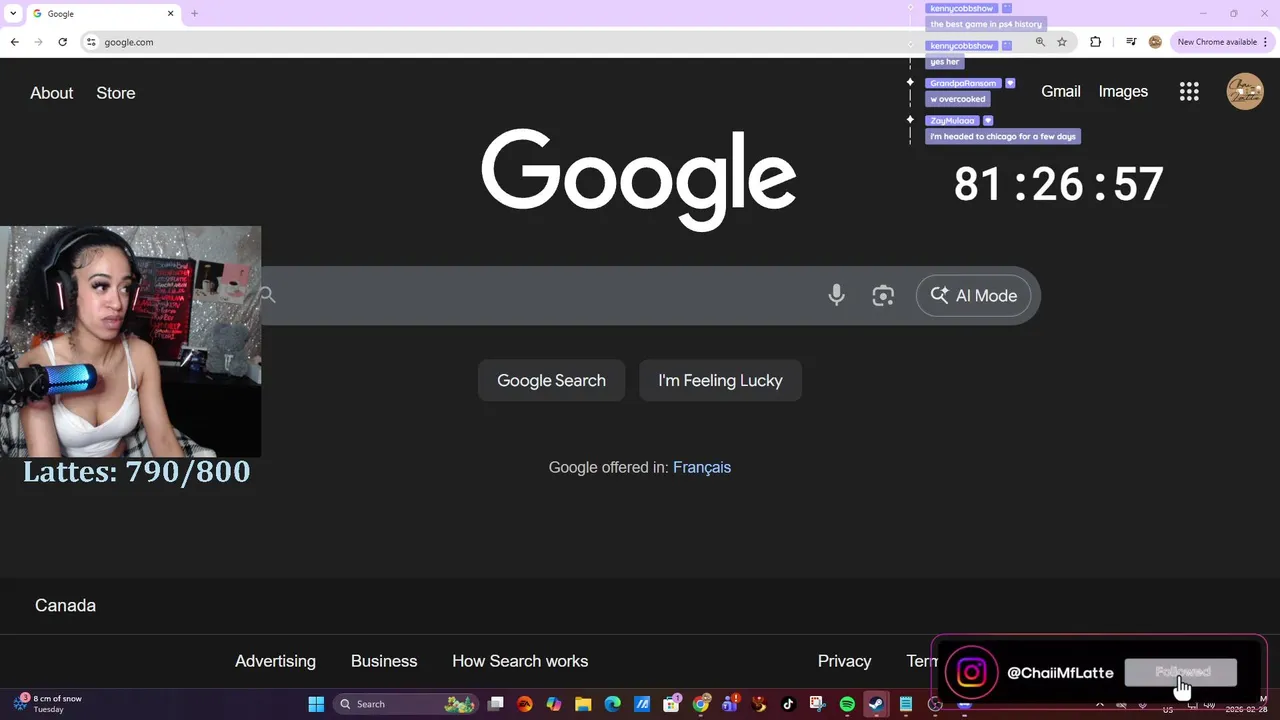Image resolution: width=1280 pixels, height=720 pixels.
Task: Reload the google.com page
Action: pyautogui.click(x=62, y=42)
